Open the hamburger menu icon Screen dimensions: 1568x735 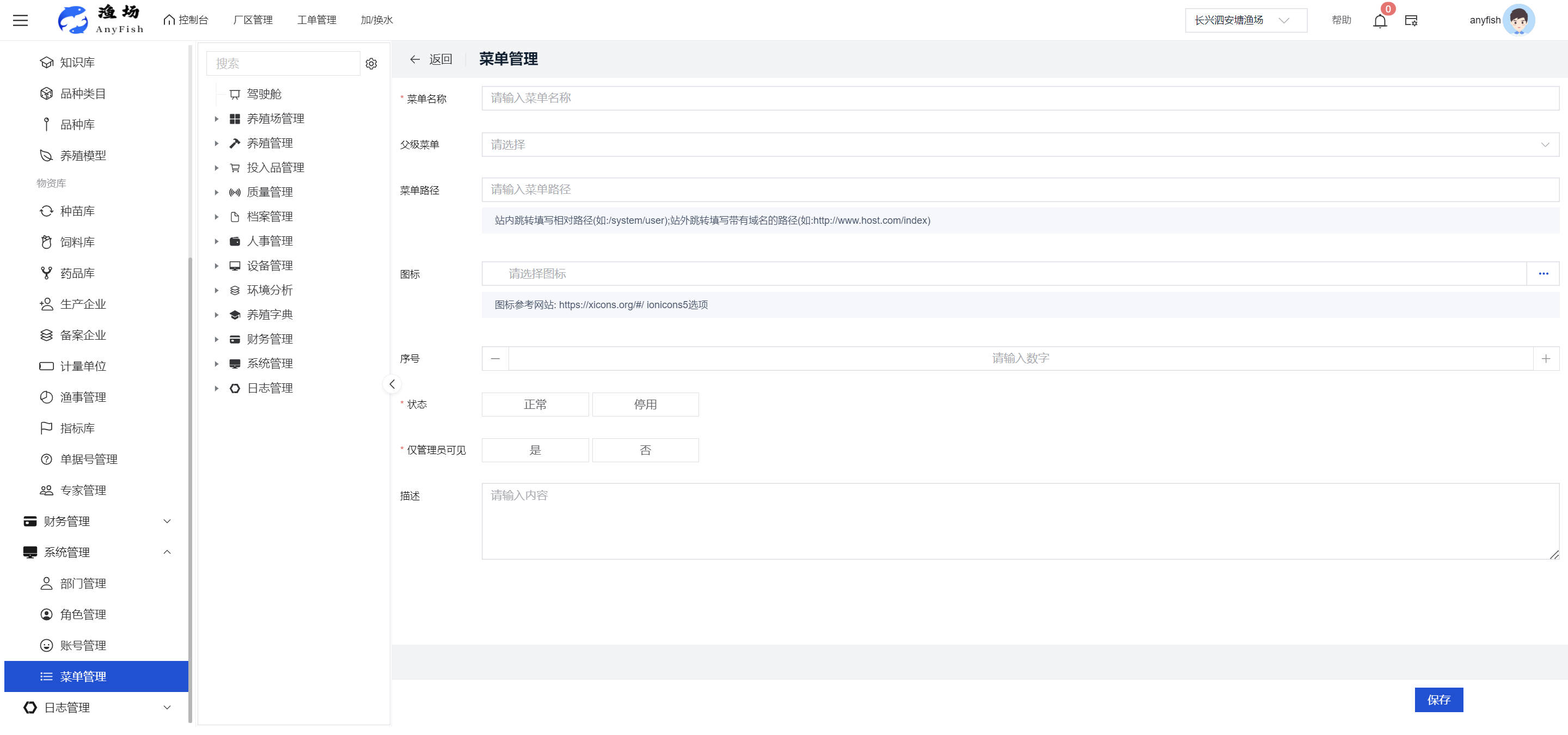[x=21, y=20]
